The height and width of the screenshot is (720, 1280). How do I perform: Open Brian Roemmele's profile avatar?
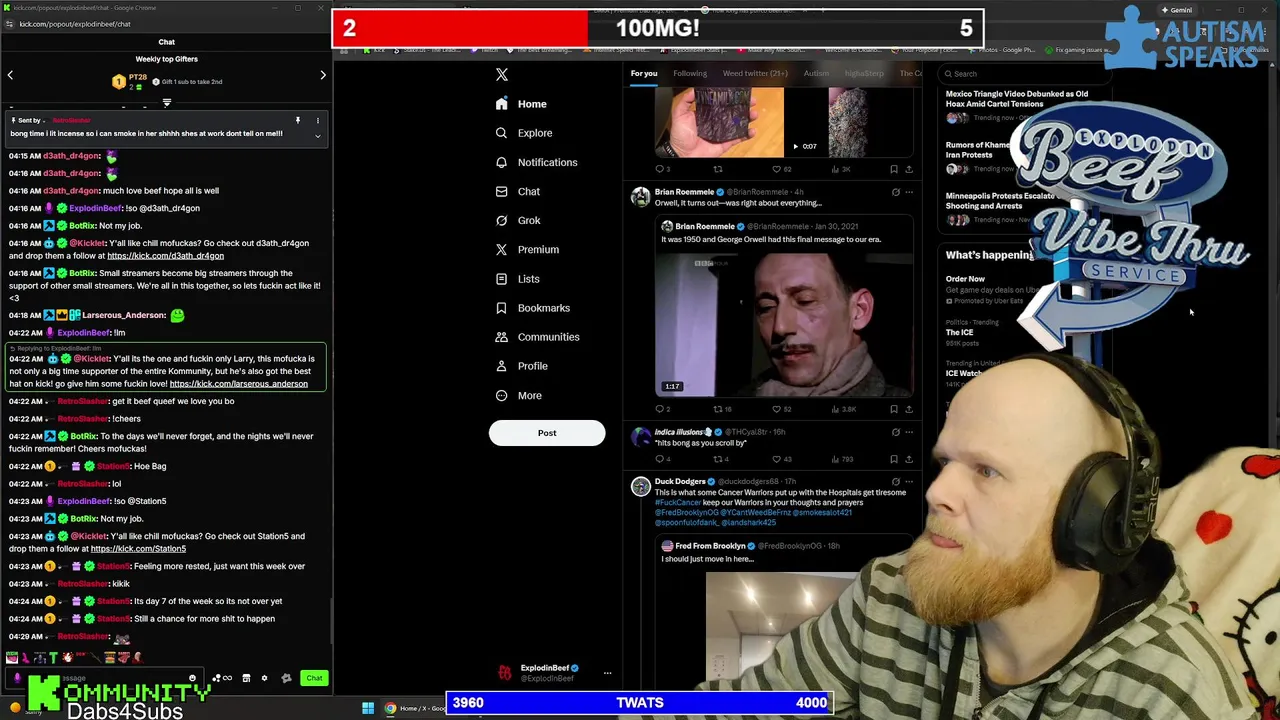640,197
